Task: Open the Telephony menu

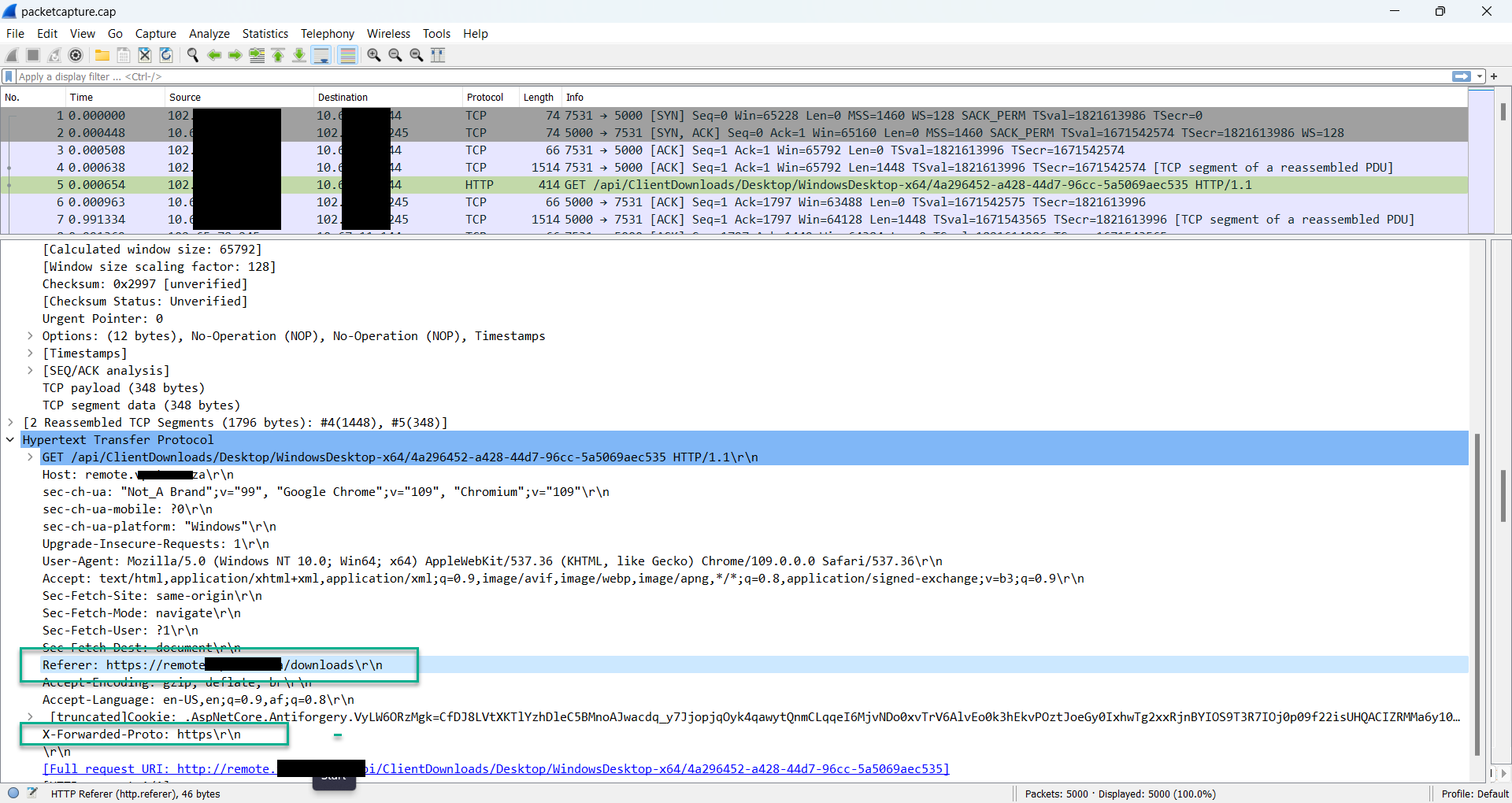Action: click(327, 33)
